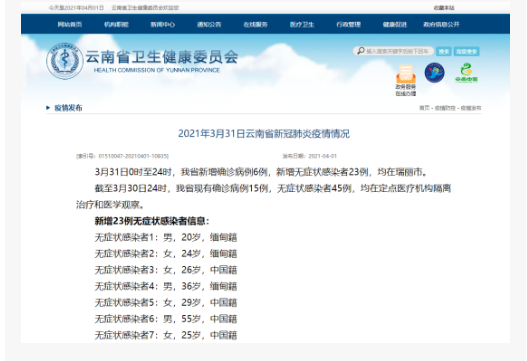Click the Health Commission circular emblem logo
Screen dimensions: 527x361
coord(65,61)
